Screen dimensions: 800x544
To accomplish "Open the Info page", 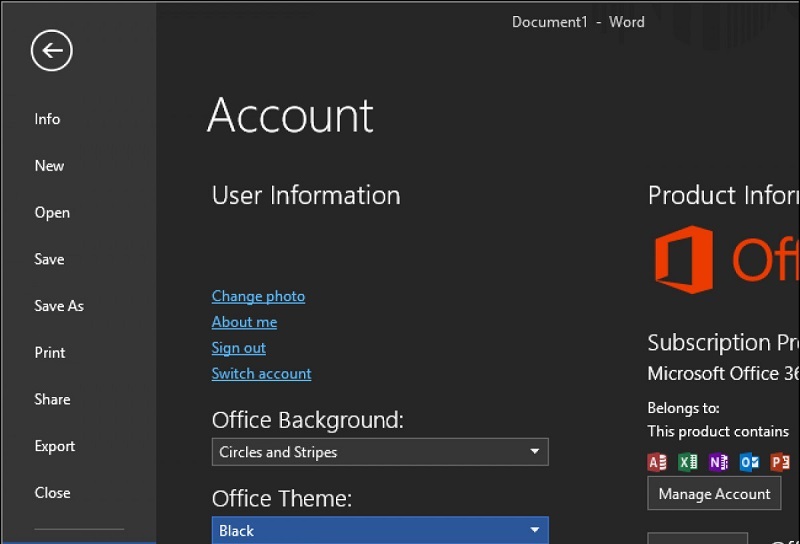I will point(47,119).
